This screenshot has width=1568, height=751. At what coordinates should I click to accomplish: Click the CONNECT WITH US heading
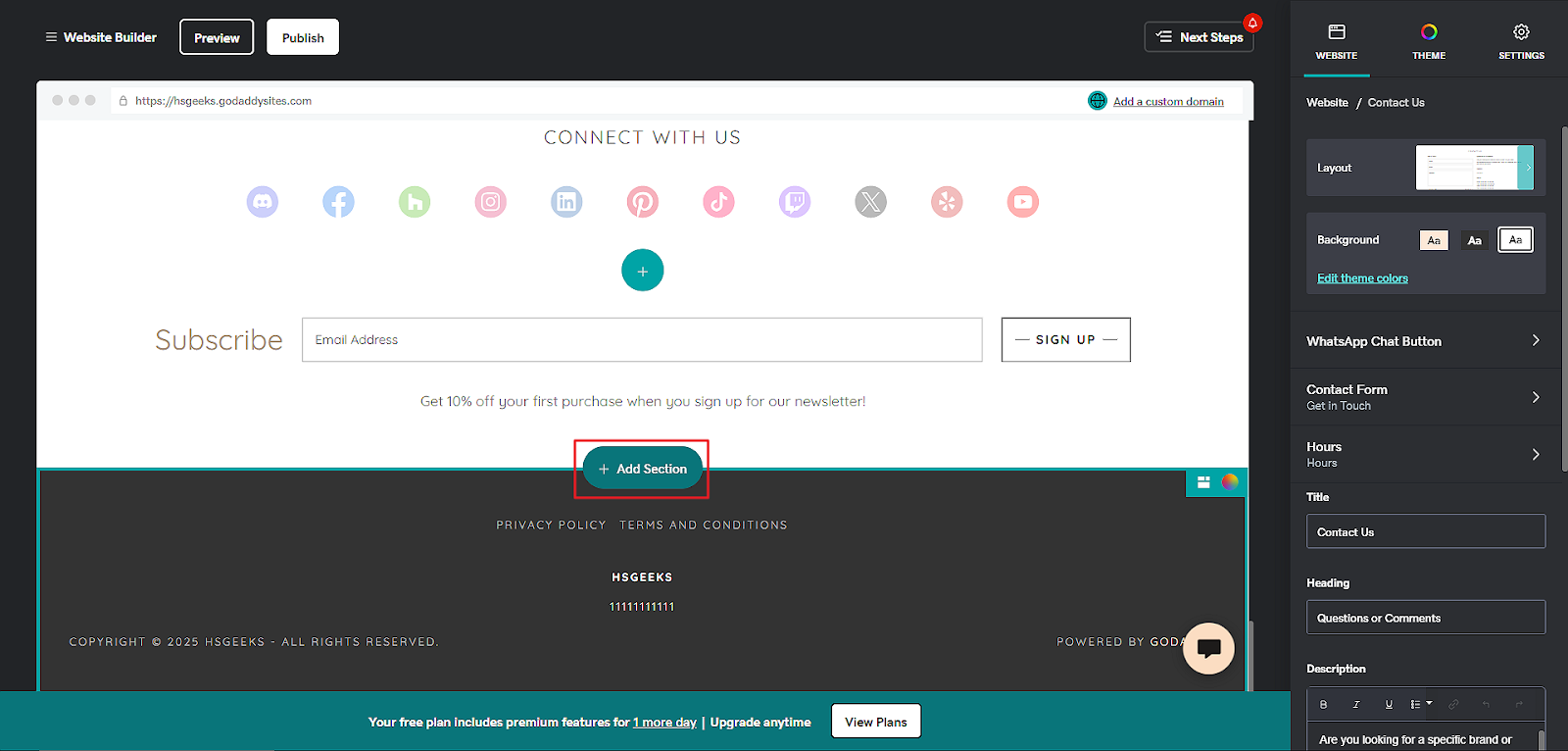(643, 137)
